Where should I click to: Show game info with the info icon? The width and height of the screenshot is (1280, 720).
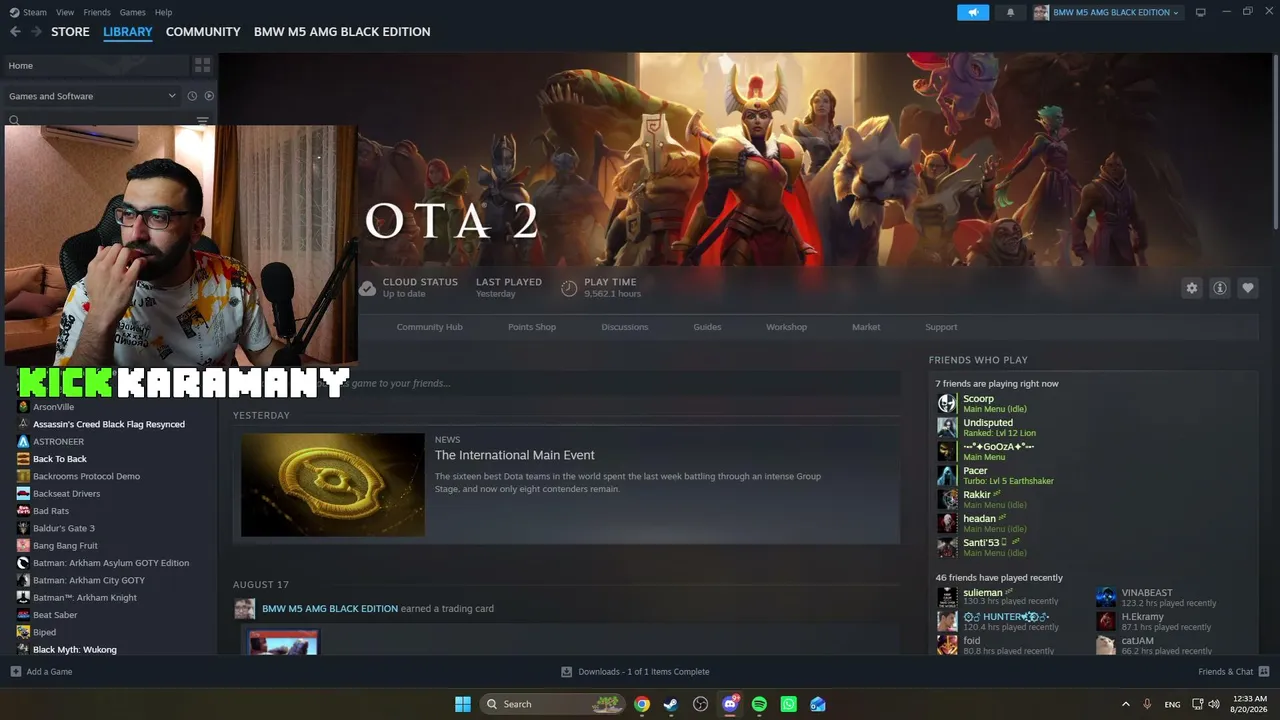tap(1219, 288)
